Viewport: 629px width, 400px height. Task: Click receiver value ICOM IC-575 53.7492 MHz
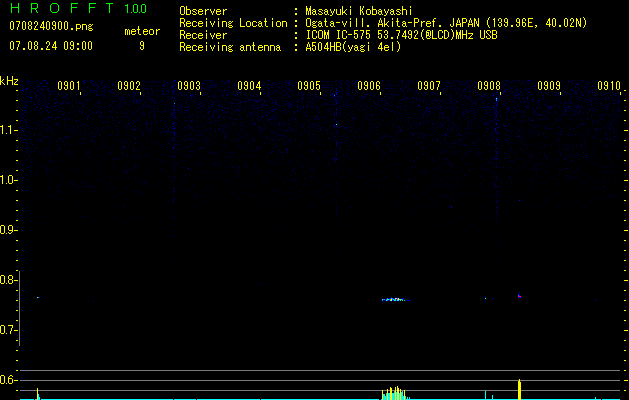pyautogui.click(x=401, y=35)
